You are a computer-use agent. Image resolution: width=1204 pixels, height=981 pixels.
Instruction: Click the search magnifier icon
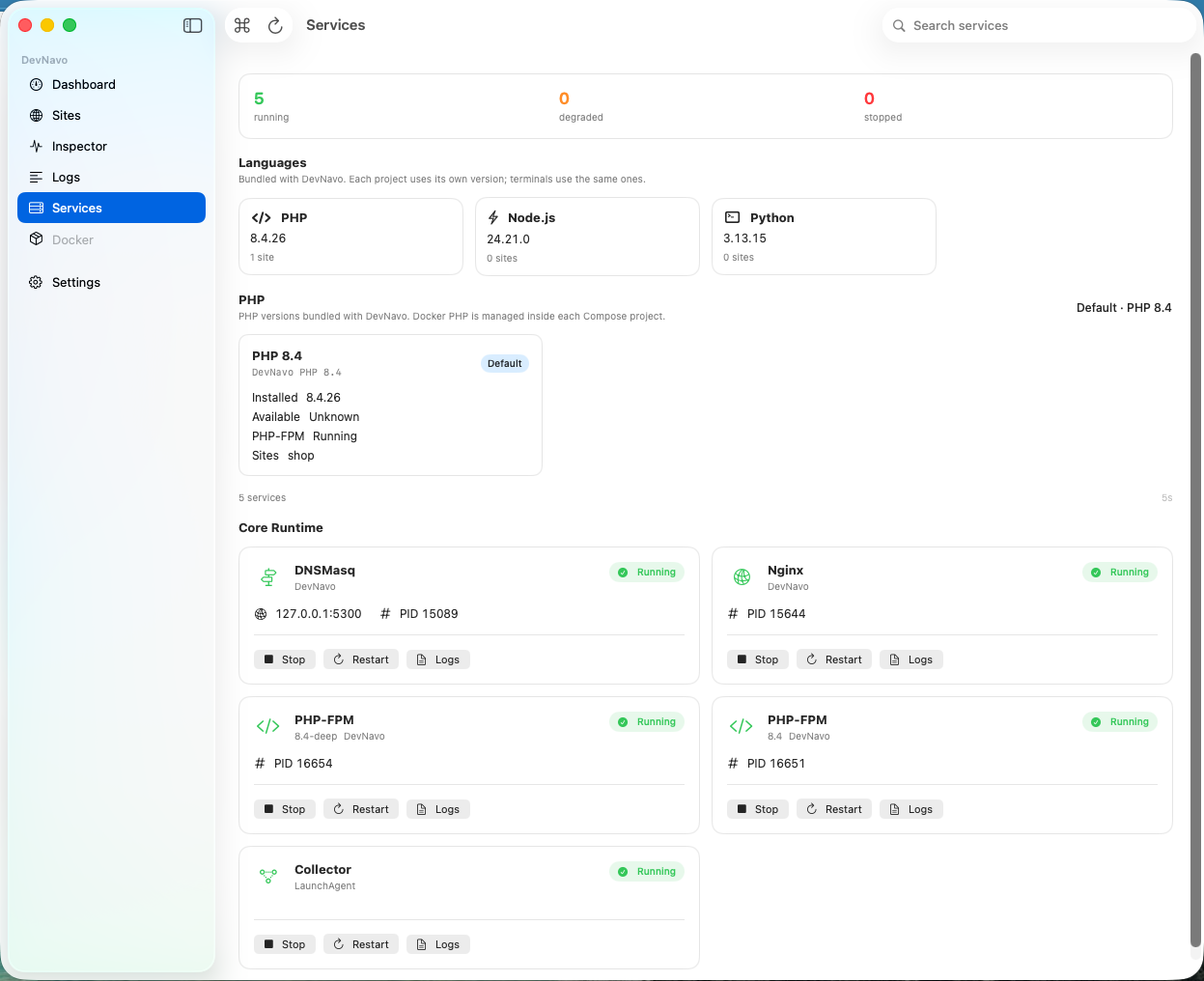pyautogui.click(x=899, y=26)
